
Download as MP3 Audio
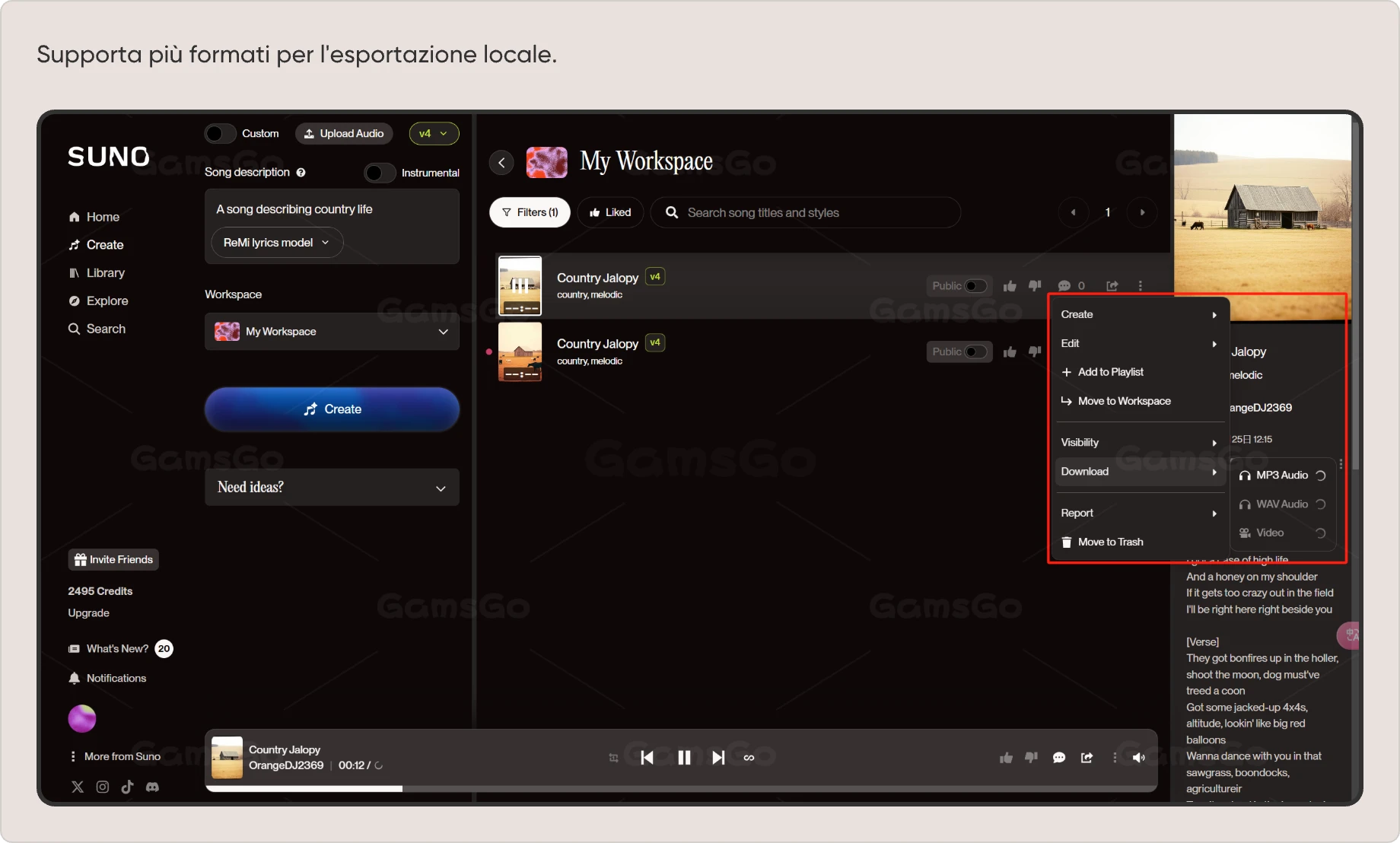[x=1282, y=476]
